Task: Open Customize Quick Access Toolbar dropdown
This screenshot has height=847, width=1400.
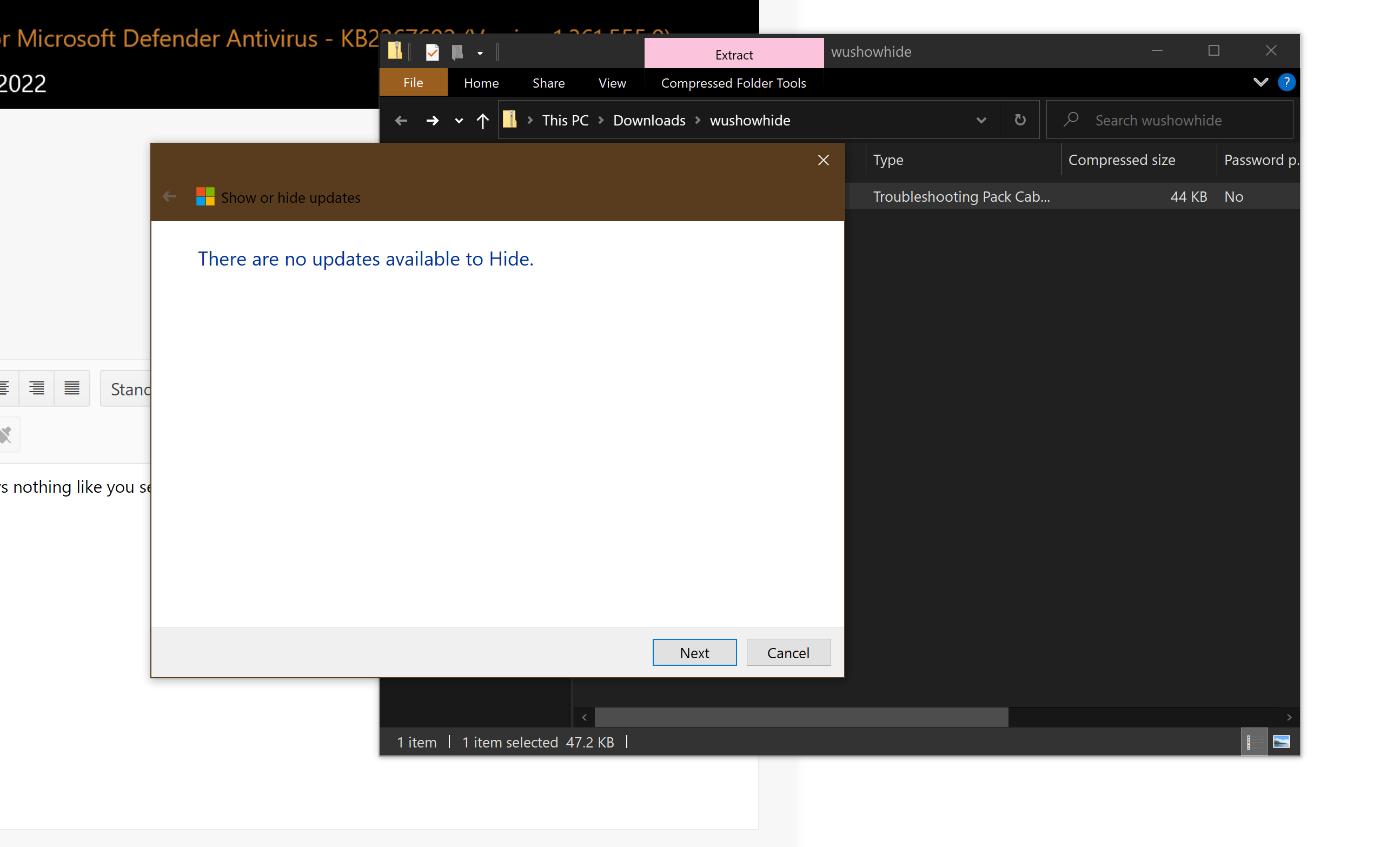Action: (480, 53)
